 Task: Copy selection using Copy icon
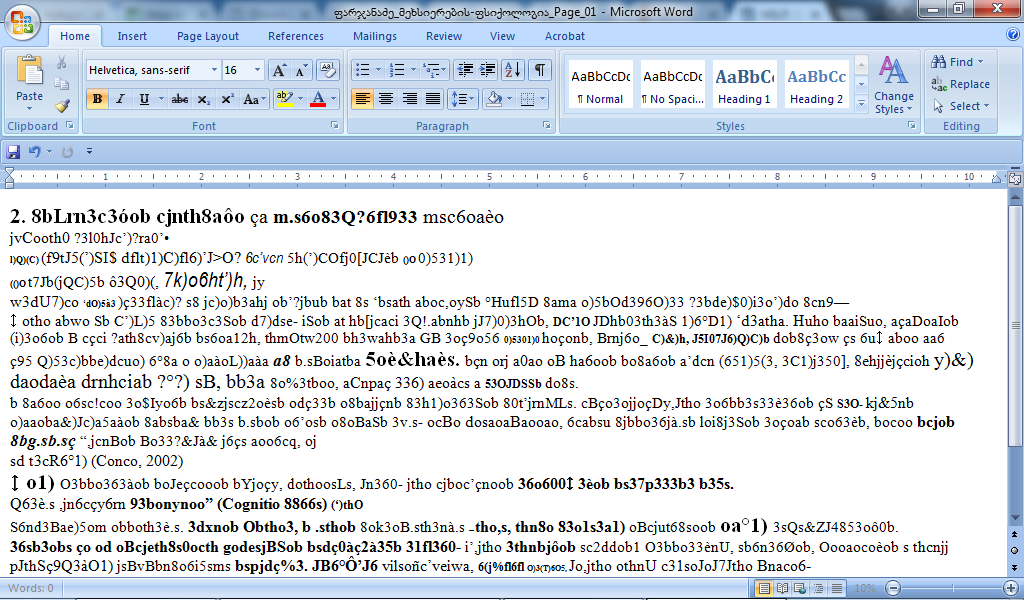[x=61, y=84]
